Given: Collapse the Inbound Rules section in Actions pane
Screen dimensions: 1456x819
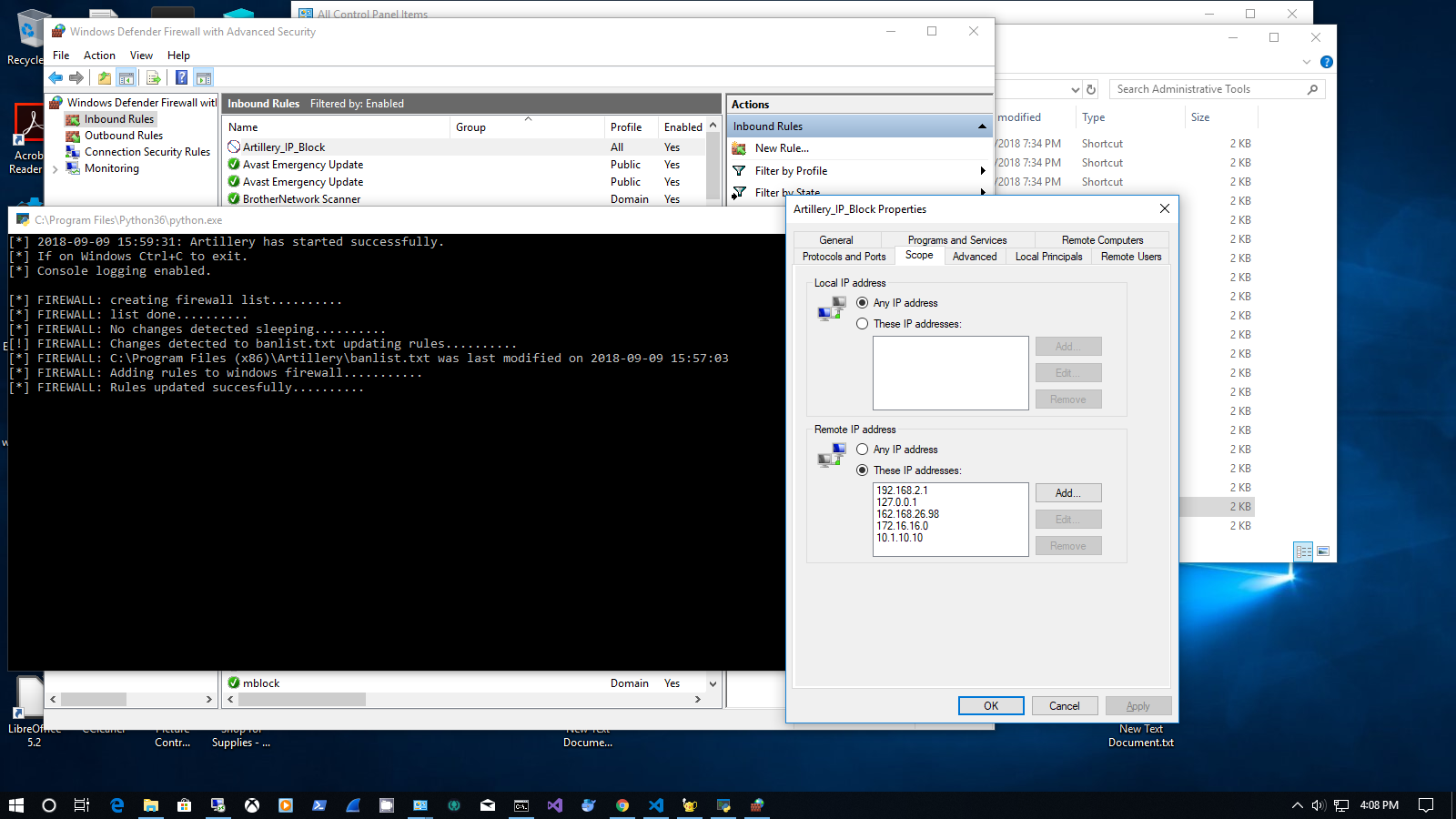Looking at the screenshot, I should [x=982, y=126].
